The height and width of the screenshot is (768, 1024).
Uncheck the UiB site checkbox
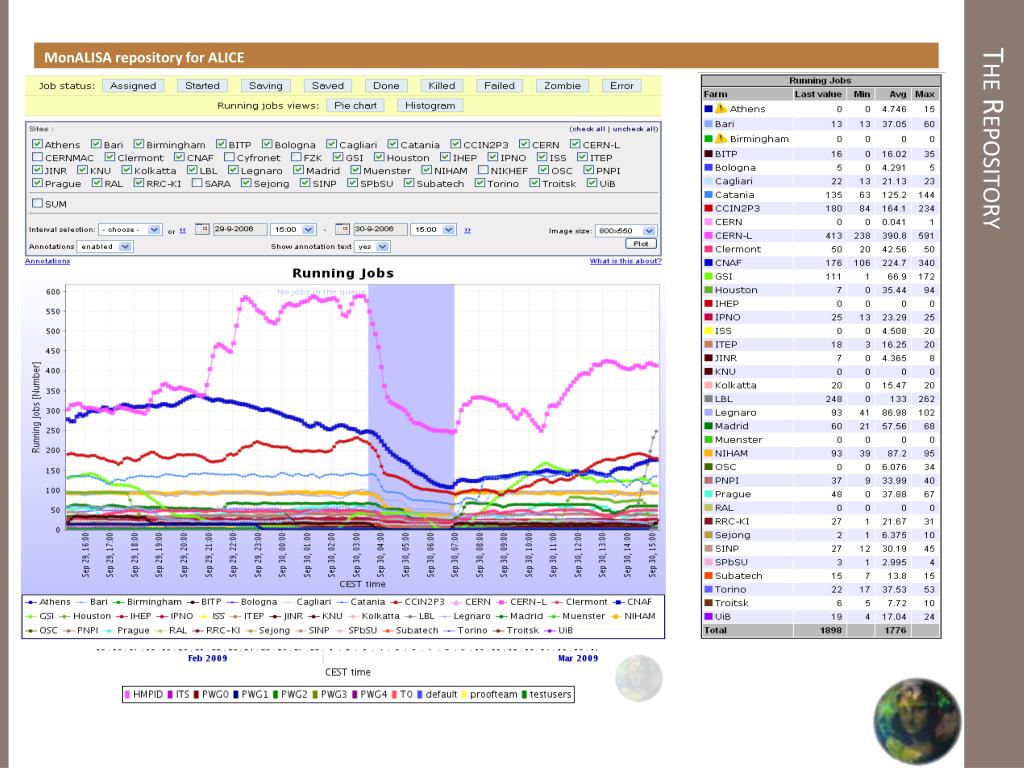point(592,183)
